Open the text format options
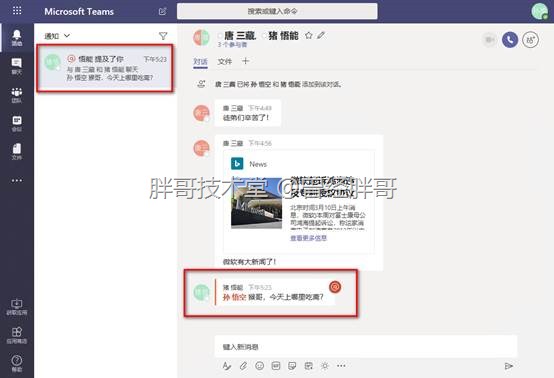 pos(226,366)
